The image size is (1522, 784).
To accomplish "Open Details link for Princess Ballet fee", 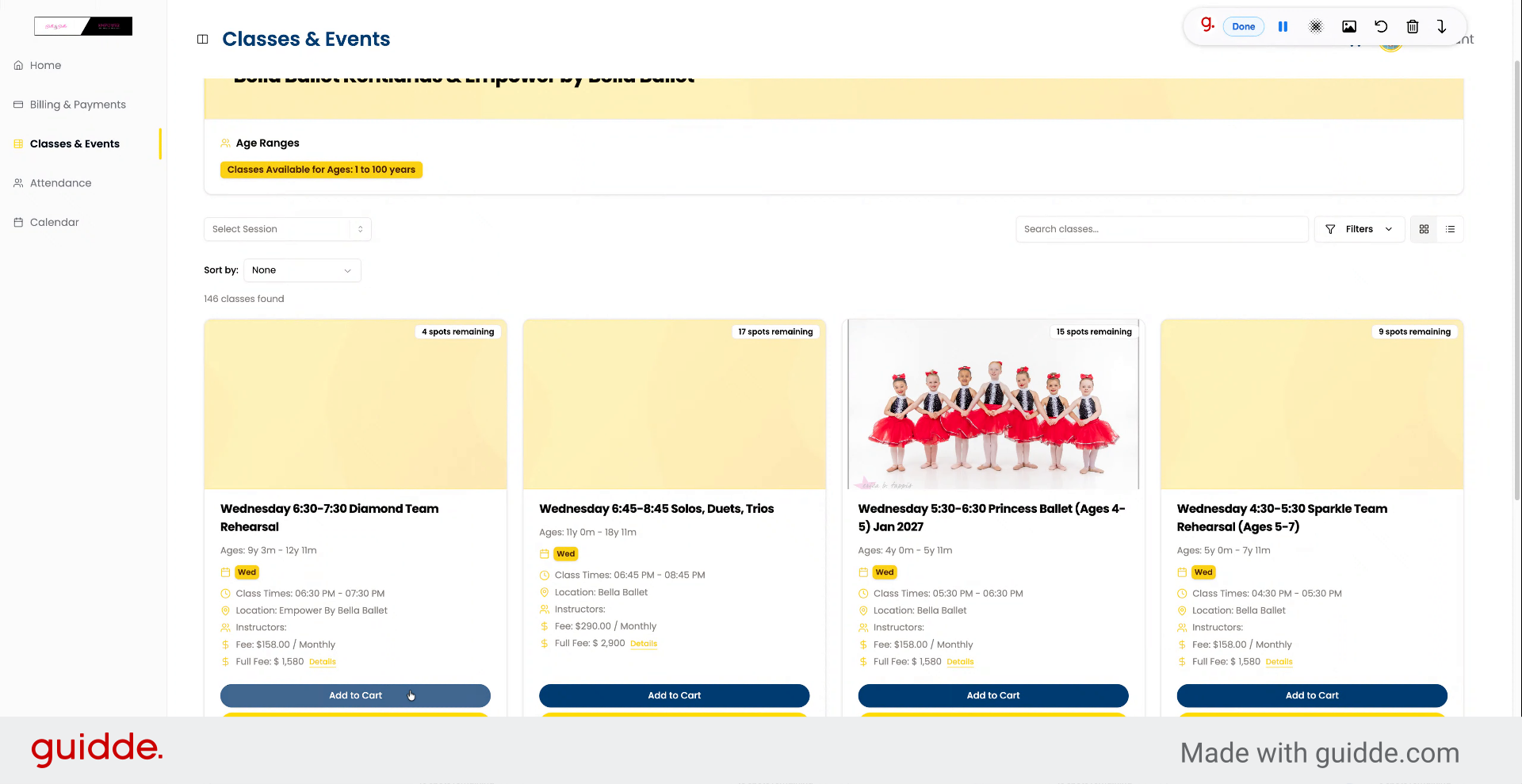I will (960, 662).
